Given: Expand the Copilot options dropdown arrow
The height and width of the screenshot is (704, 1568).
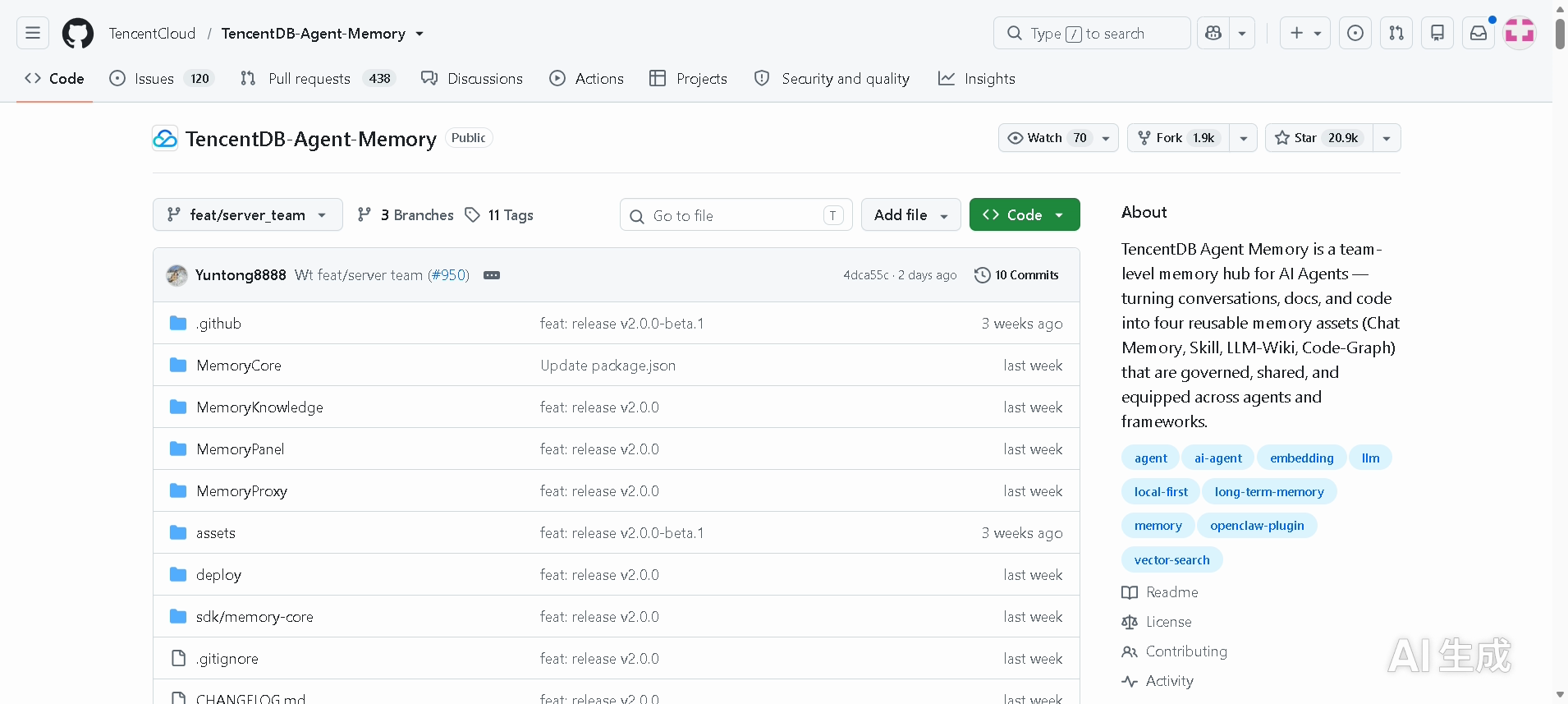Looking at the screenshot, I should click(1242, 33).
